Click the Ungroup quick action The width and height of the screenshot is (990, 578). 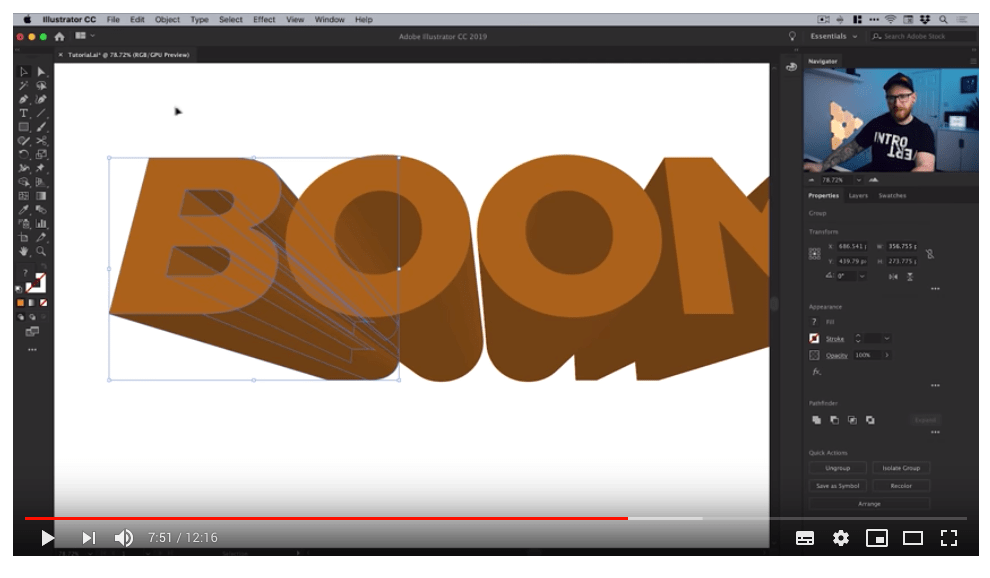(x=837, y=468)
